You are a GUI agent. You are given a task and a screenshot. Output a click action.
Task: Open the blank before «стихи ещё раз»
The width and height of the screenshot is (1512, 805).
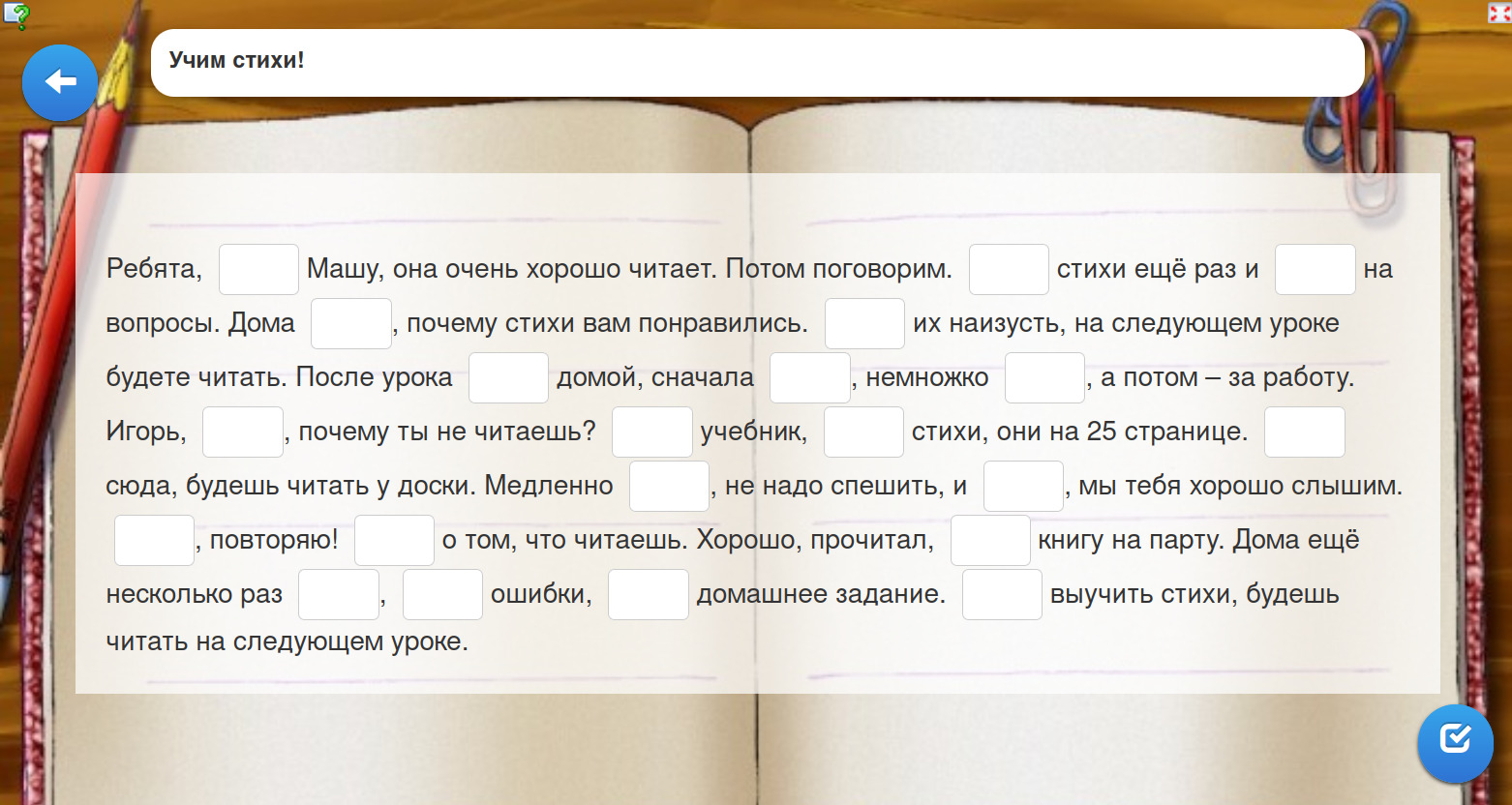pyautogui.click(x=1009, y=269)
